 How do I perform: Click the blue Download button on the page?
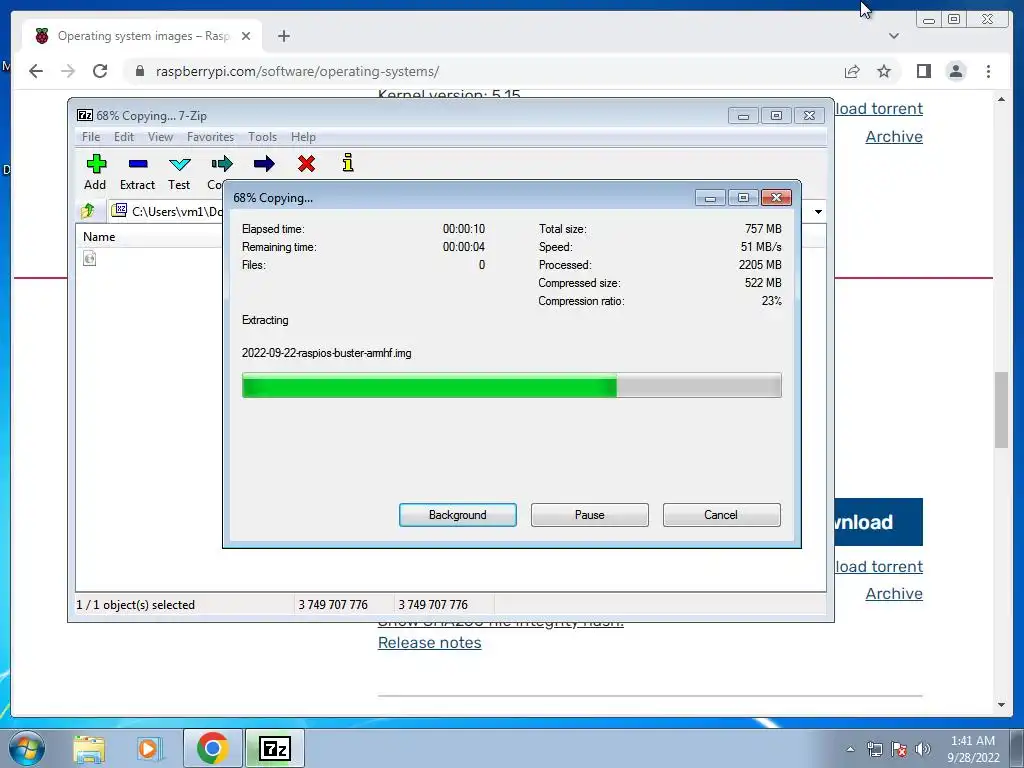[x=878, y=522]
